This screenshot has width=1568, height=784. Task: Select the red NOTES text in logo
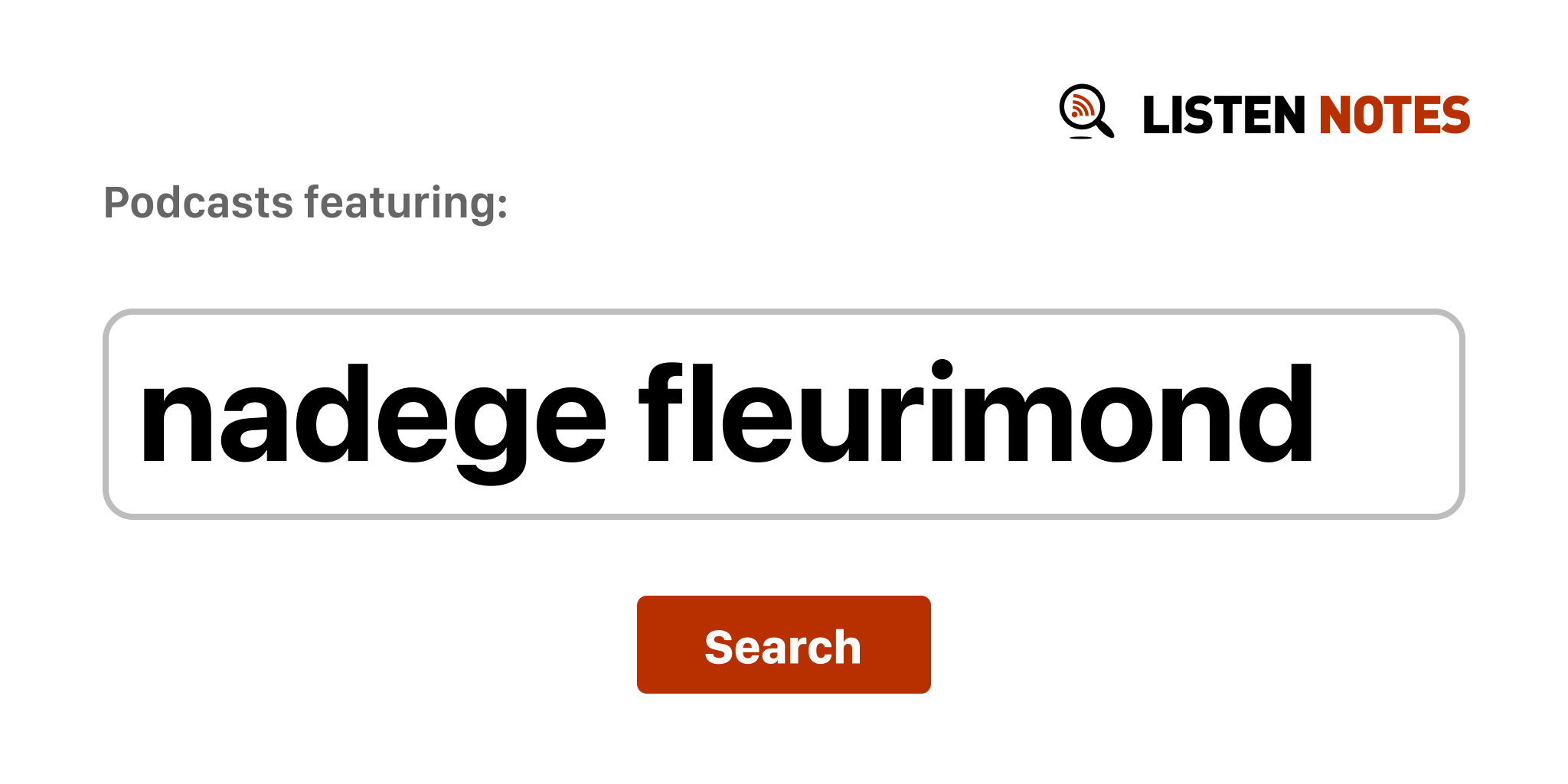[x=1394, y=115]
